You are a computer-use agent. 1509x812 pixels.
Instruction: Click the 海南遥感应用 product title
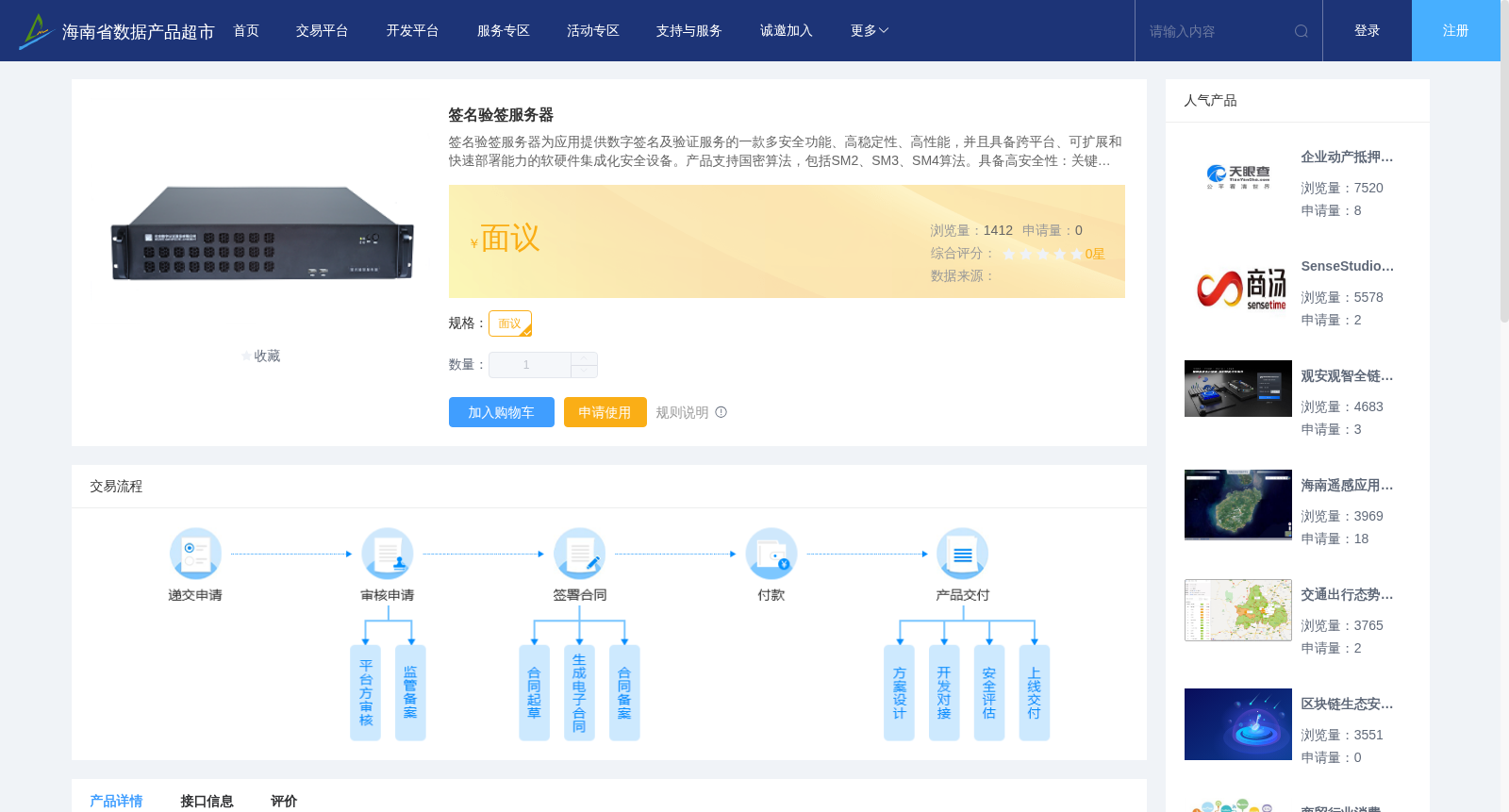pos(1347,486)
